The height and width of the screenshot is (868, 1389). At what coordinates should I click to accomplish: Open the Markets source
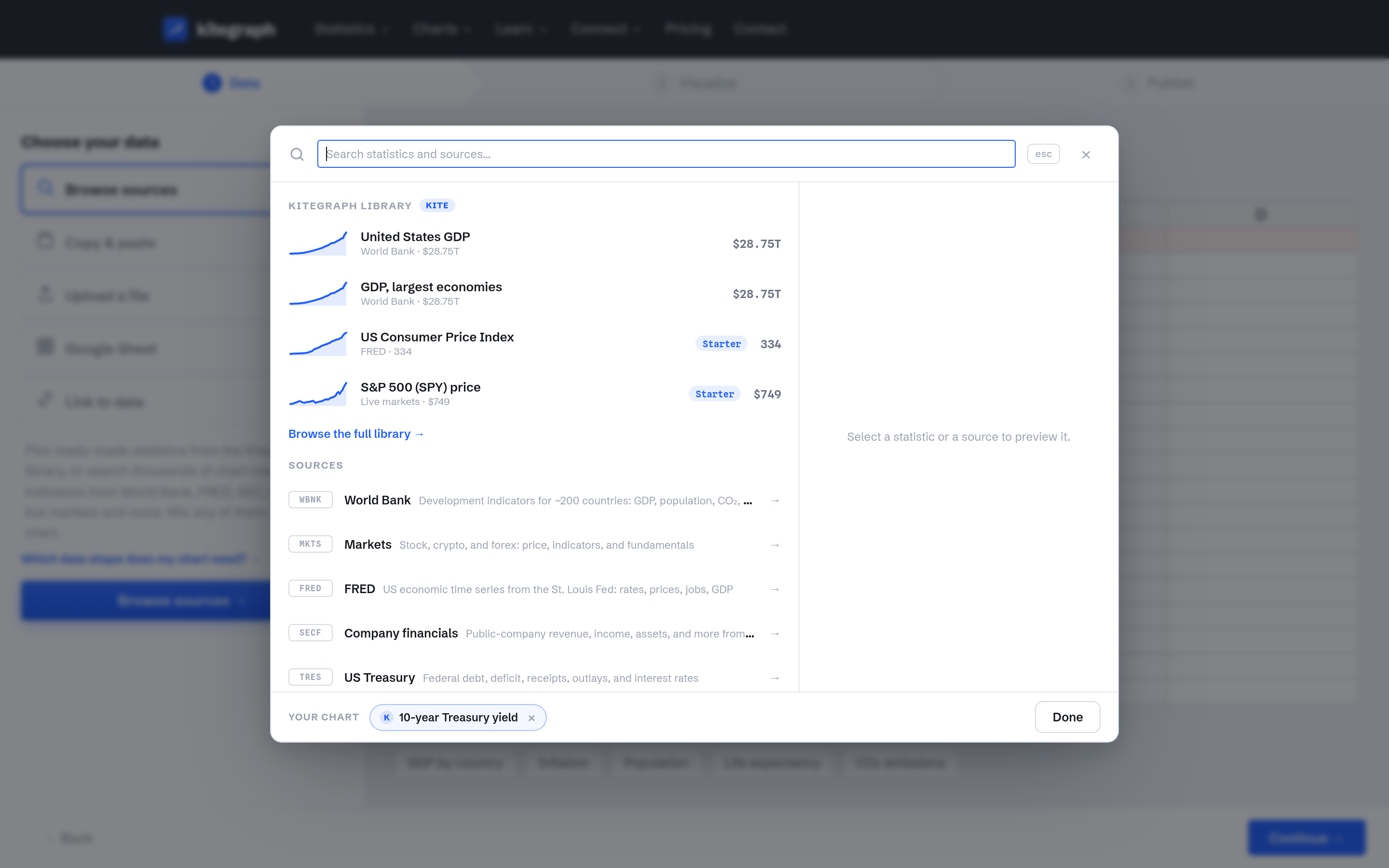[534, 544]
